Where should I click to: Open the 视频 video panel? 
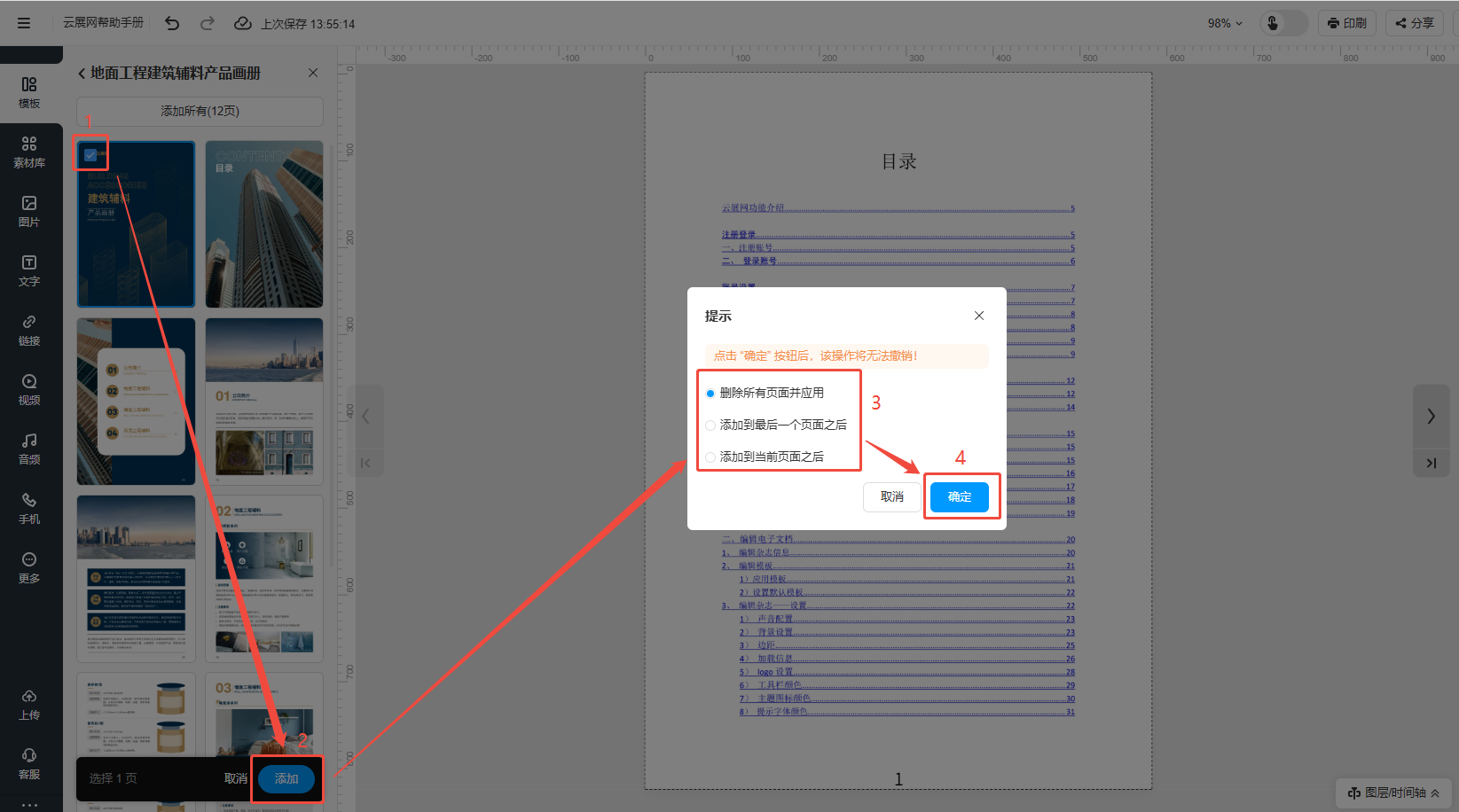pyautogui.click(x=29, y=389)
